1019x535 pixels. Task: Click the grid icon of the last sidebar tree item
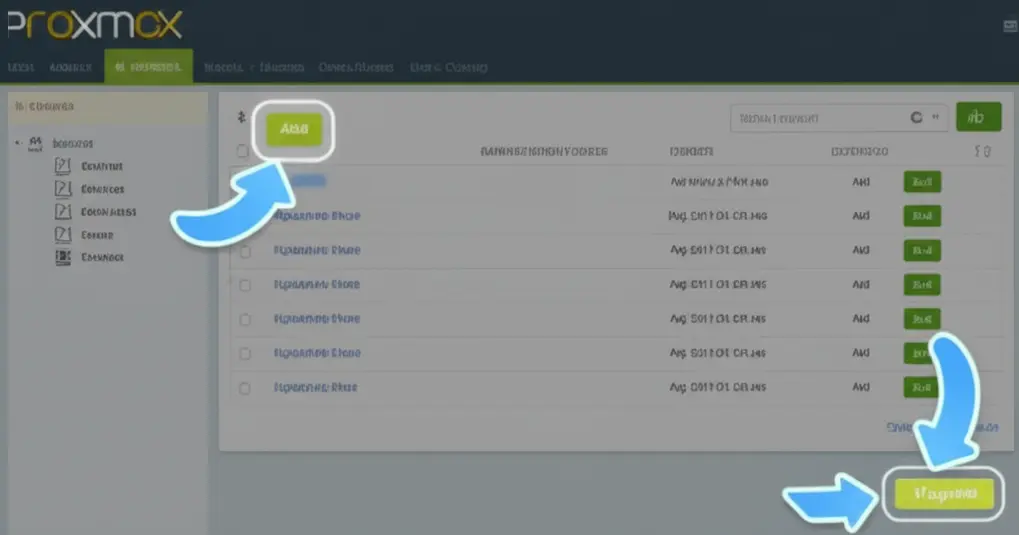tap(62, 257)
